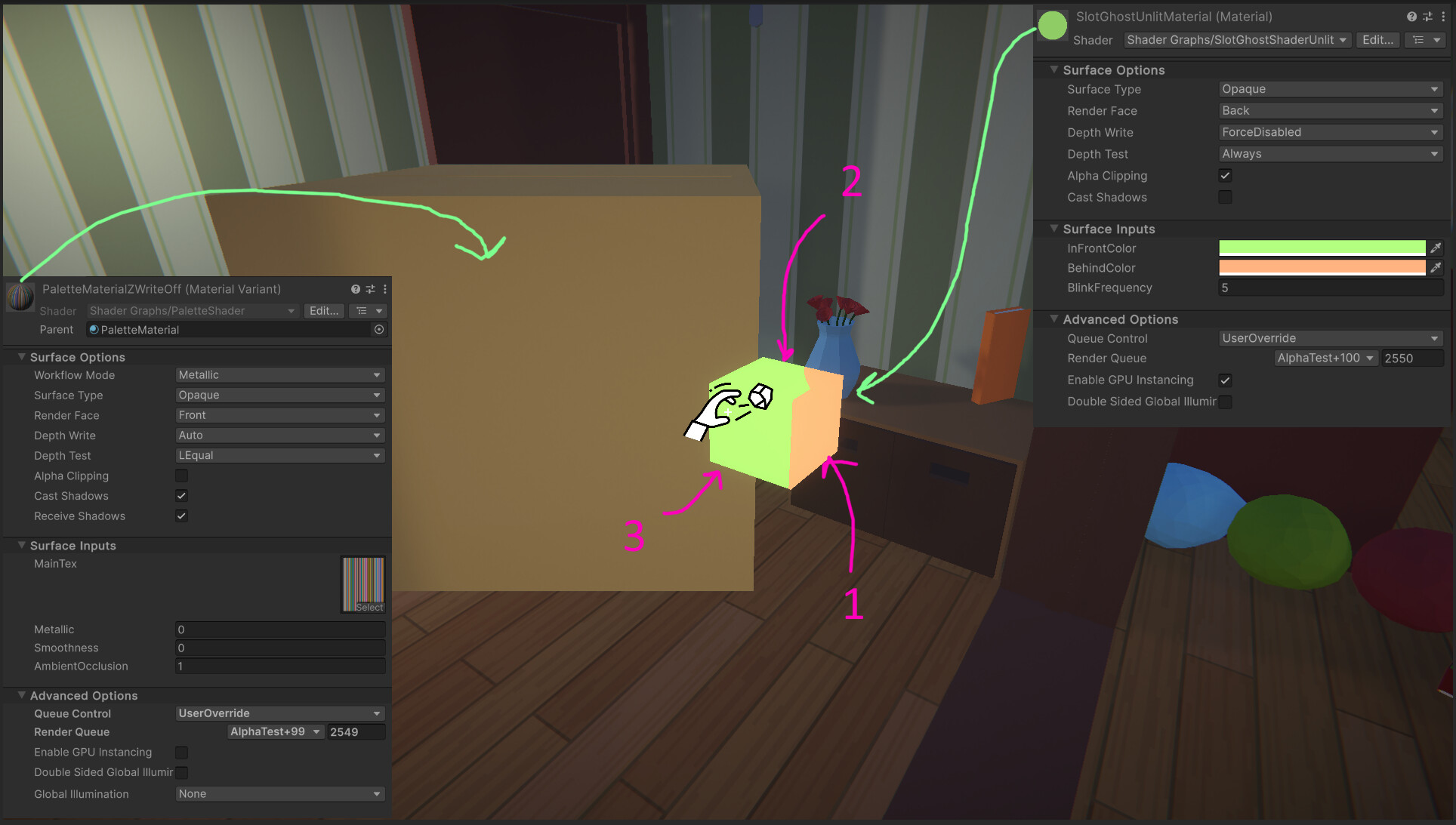Click the material preview sphere for SlotGhostUnlitMaterial
Image resolution: width=1456 pixels, height=825 pixels.
click(x=1053, y=25)
